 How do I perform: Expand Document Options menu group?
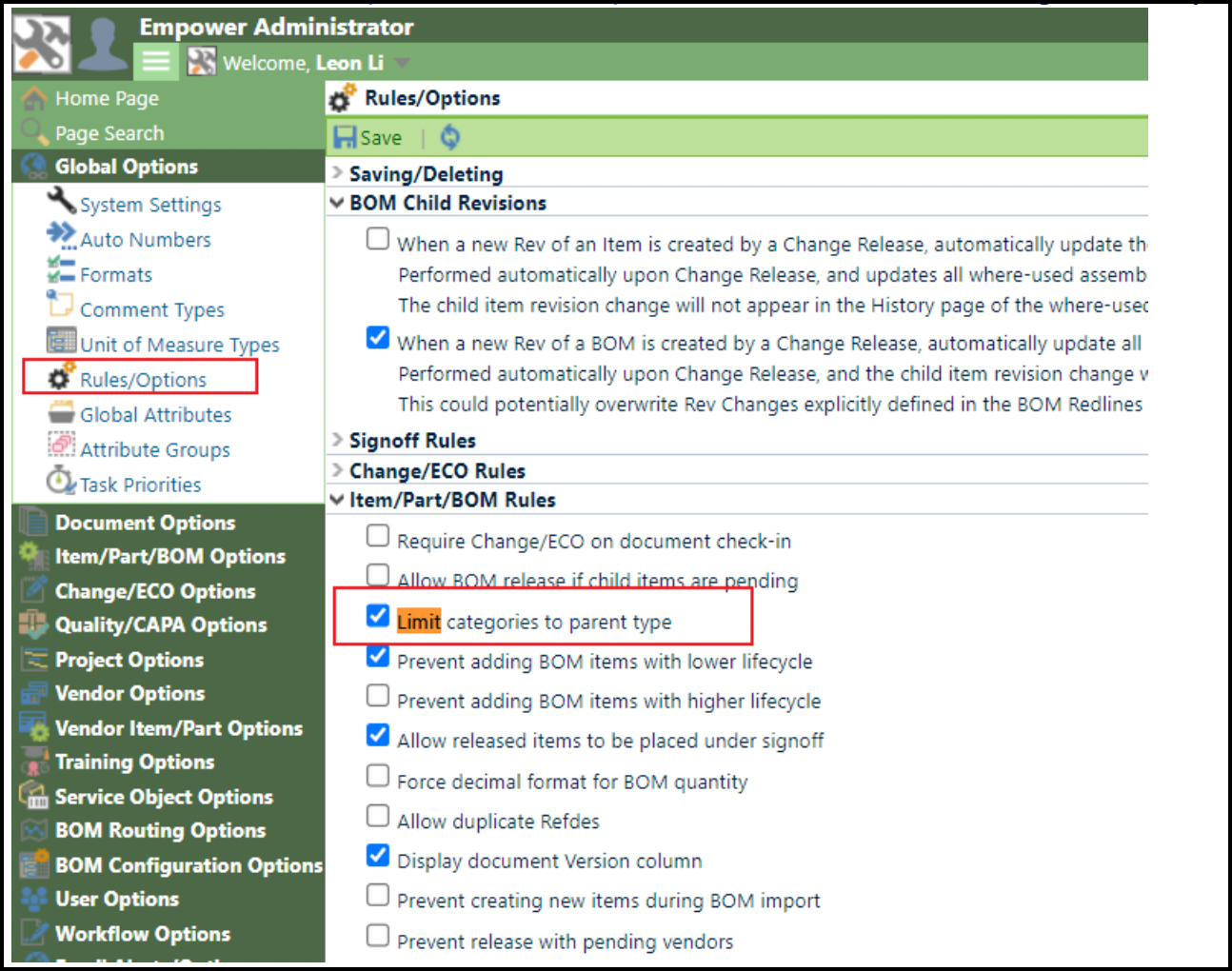[x=145, y=523]
